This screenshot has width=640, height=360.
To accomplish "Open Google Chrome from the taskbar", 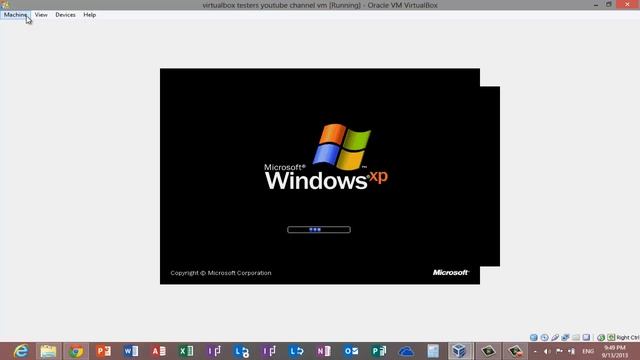I will tap(76, 351).
